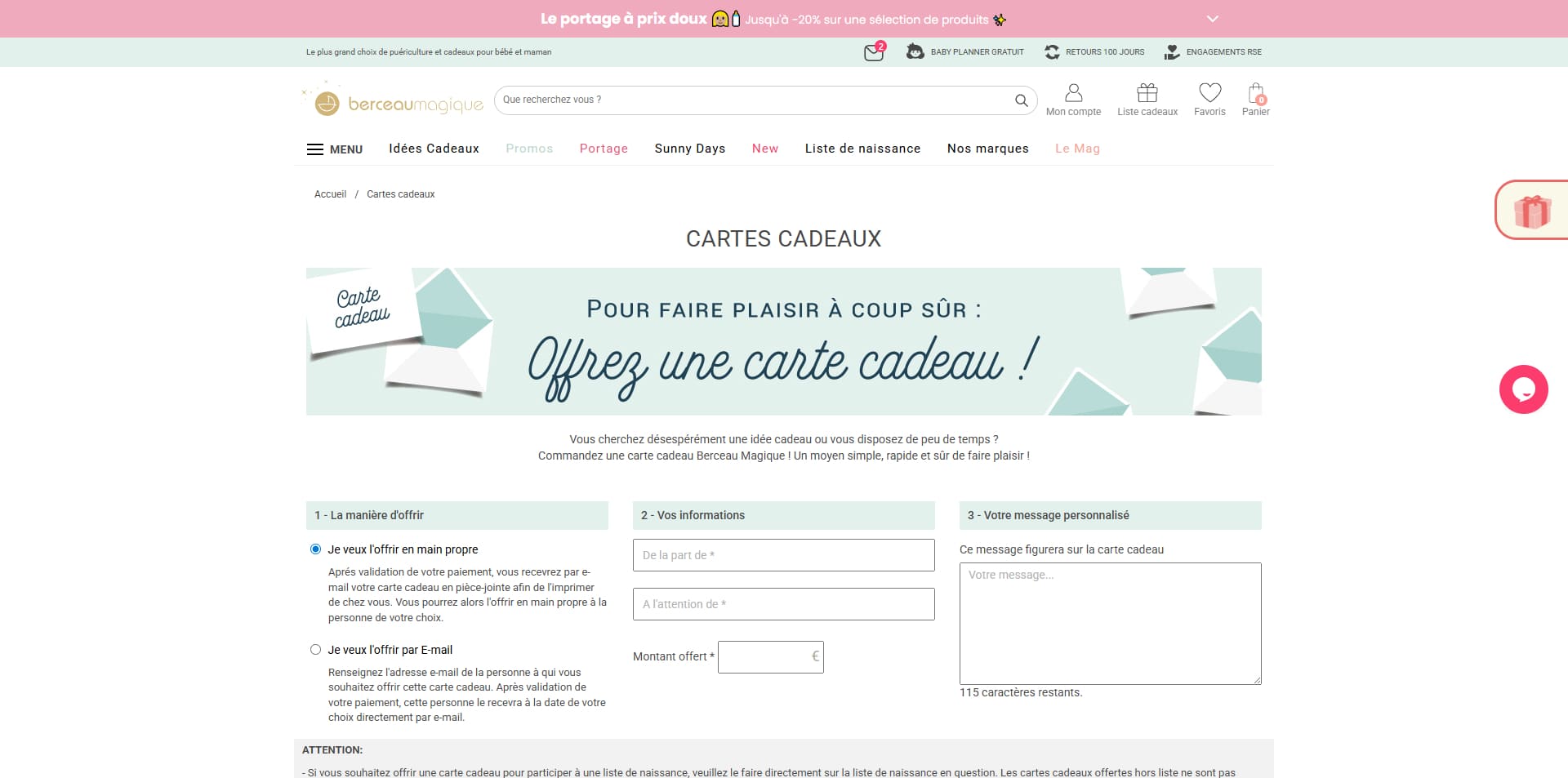Select 'Je veux l'offrir par E-mail'
Image resolution: width=1568 pixels, height=778 pixels.
[x=315, y=650]
